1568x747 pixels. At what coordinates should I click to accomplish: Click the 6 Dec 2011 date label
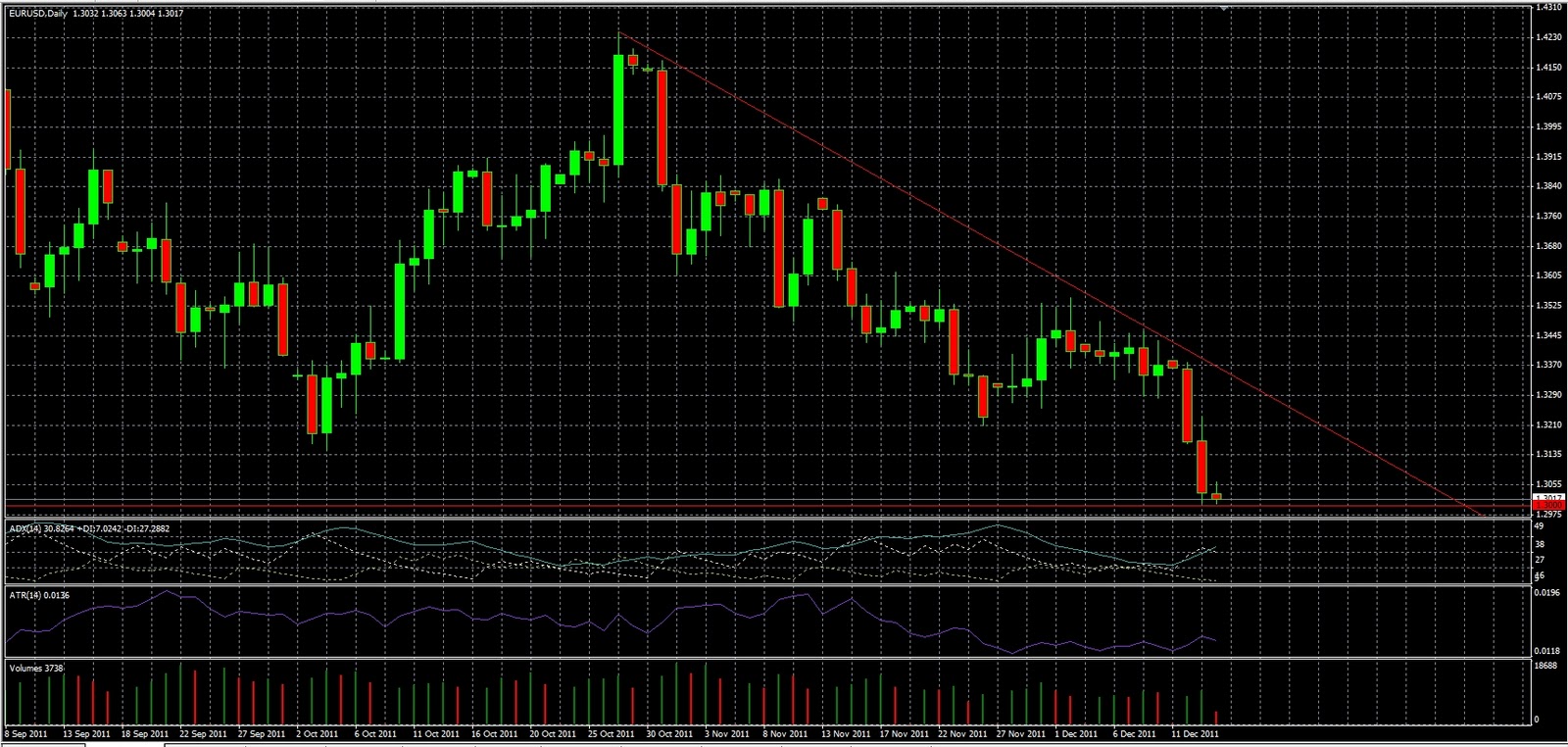[x=1135, y=733]
